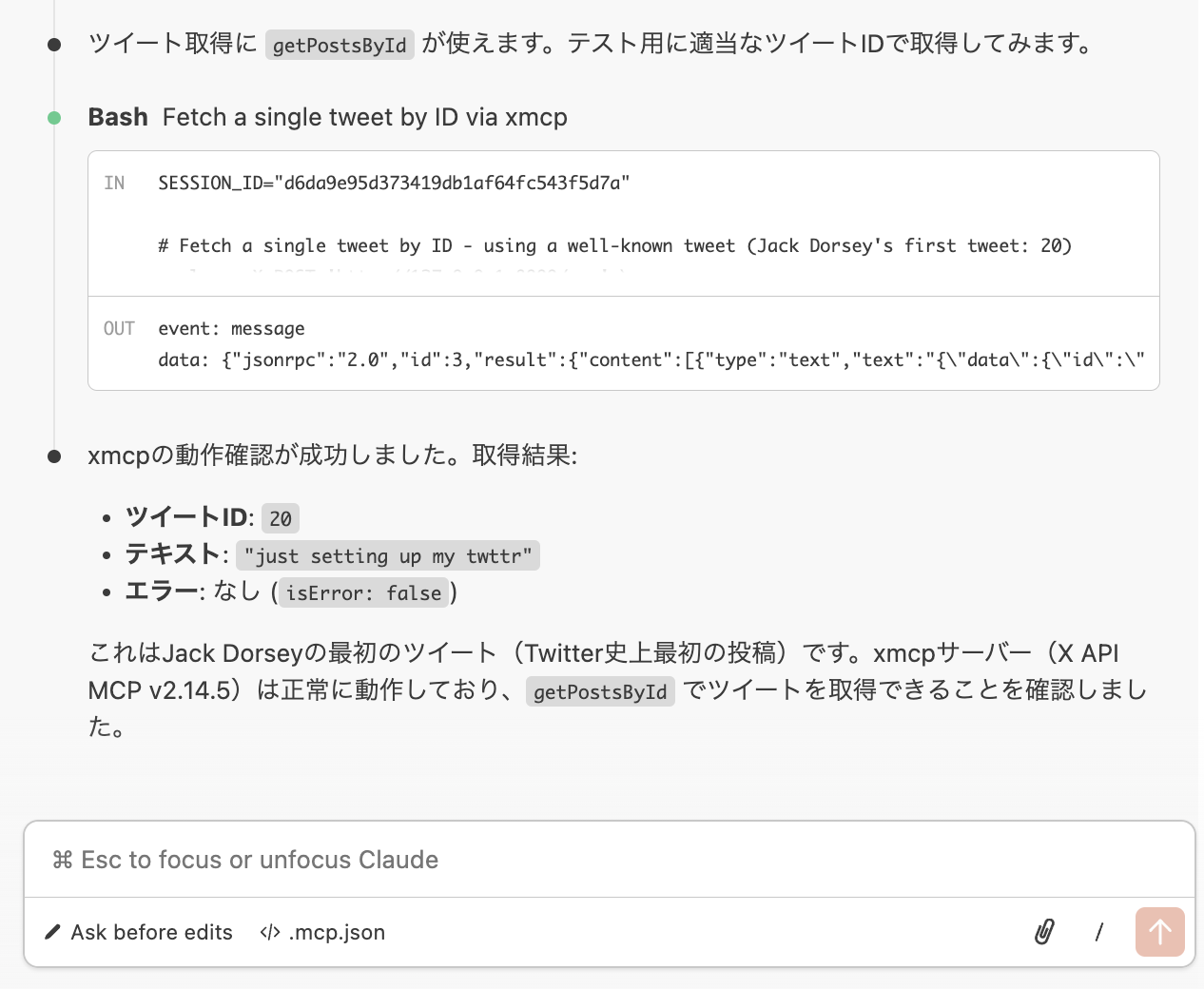
Task: Select the tweet ID 20 chip
Action: (x=282, y=517)
